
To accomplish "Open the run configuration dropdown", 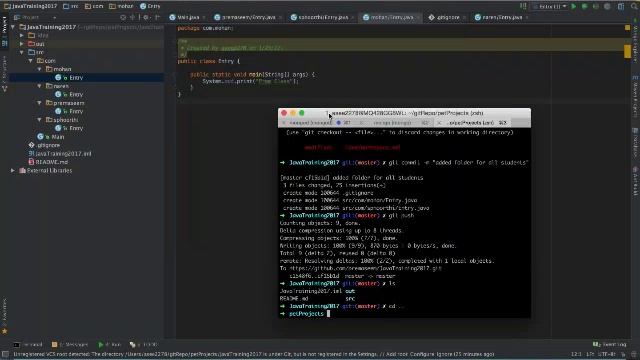I will point(549,6).
